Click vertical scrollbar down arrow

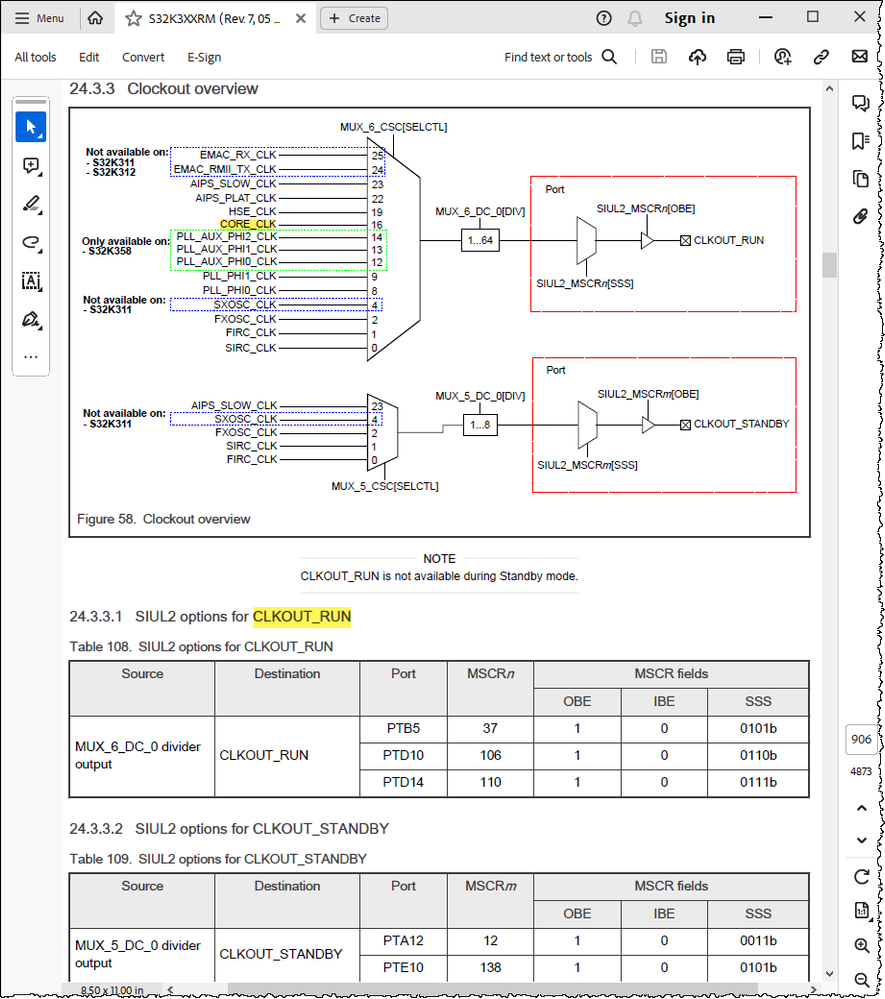tap(829, 974)
